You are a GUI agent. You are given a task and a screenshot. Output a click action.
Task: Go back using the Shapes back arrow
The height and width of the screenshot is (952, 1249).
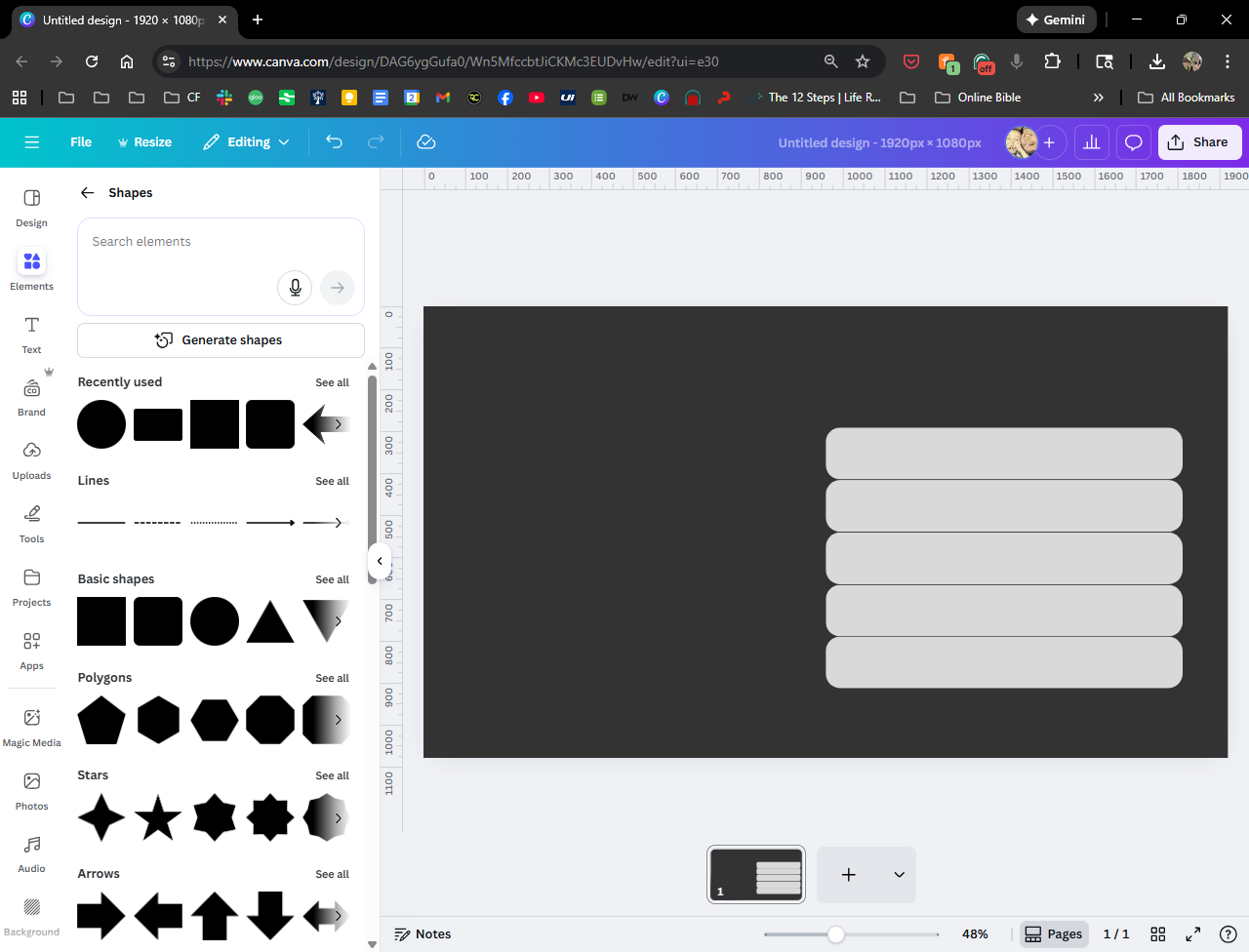tap(88, 193)
